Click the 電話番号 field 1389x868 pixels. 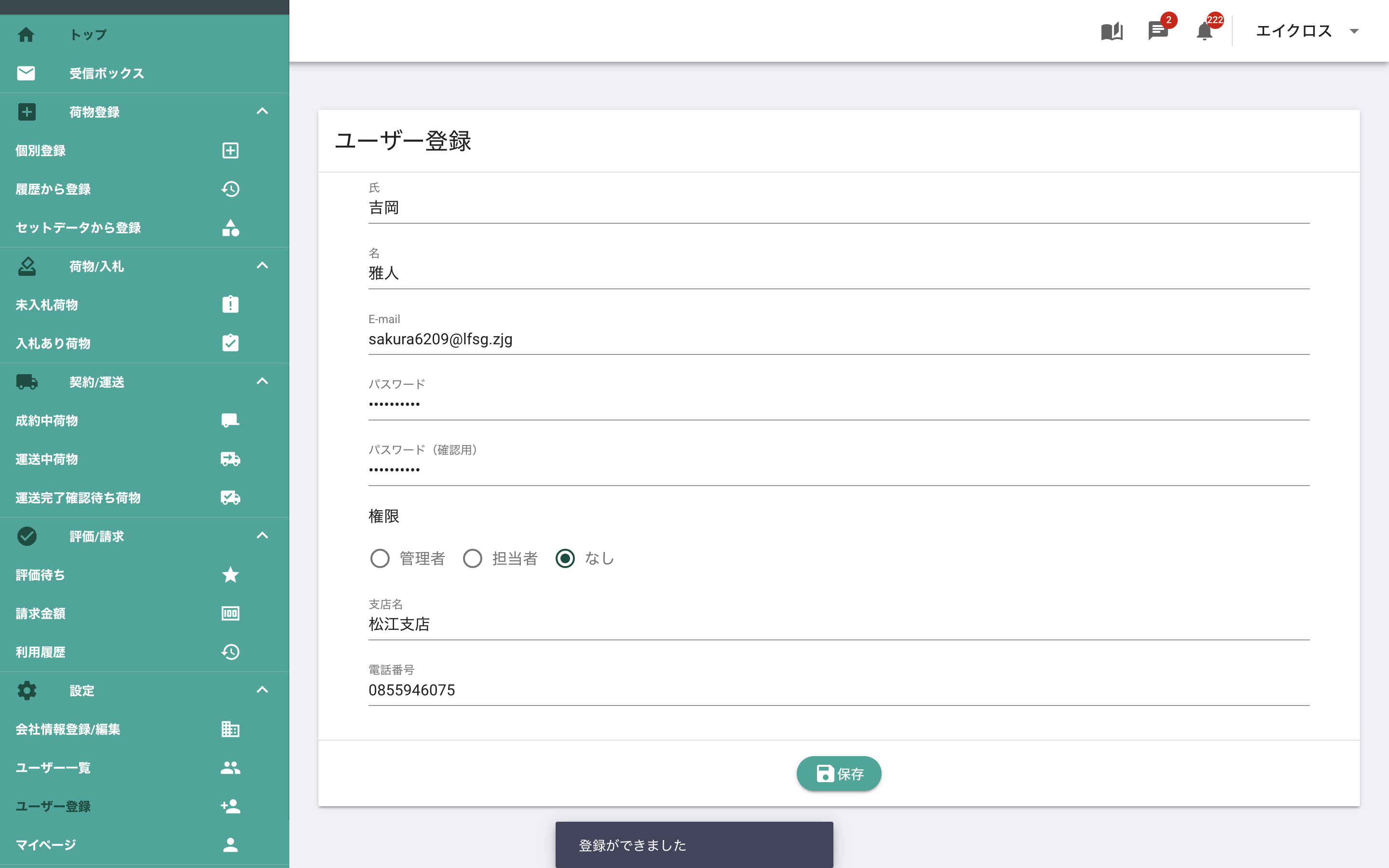[x=839, y=690]
